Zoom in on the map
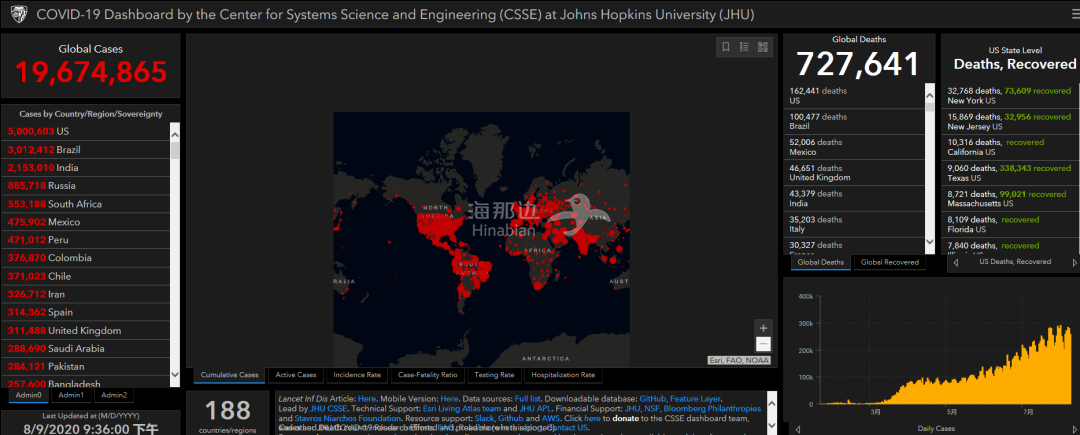 pos(763,328)
